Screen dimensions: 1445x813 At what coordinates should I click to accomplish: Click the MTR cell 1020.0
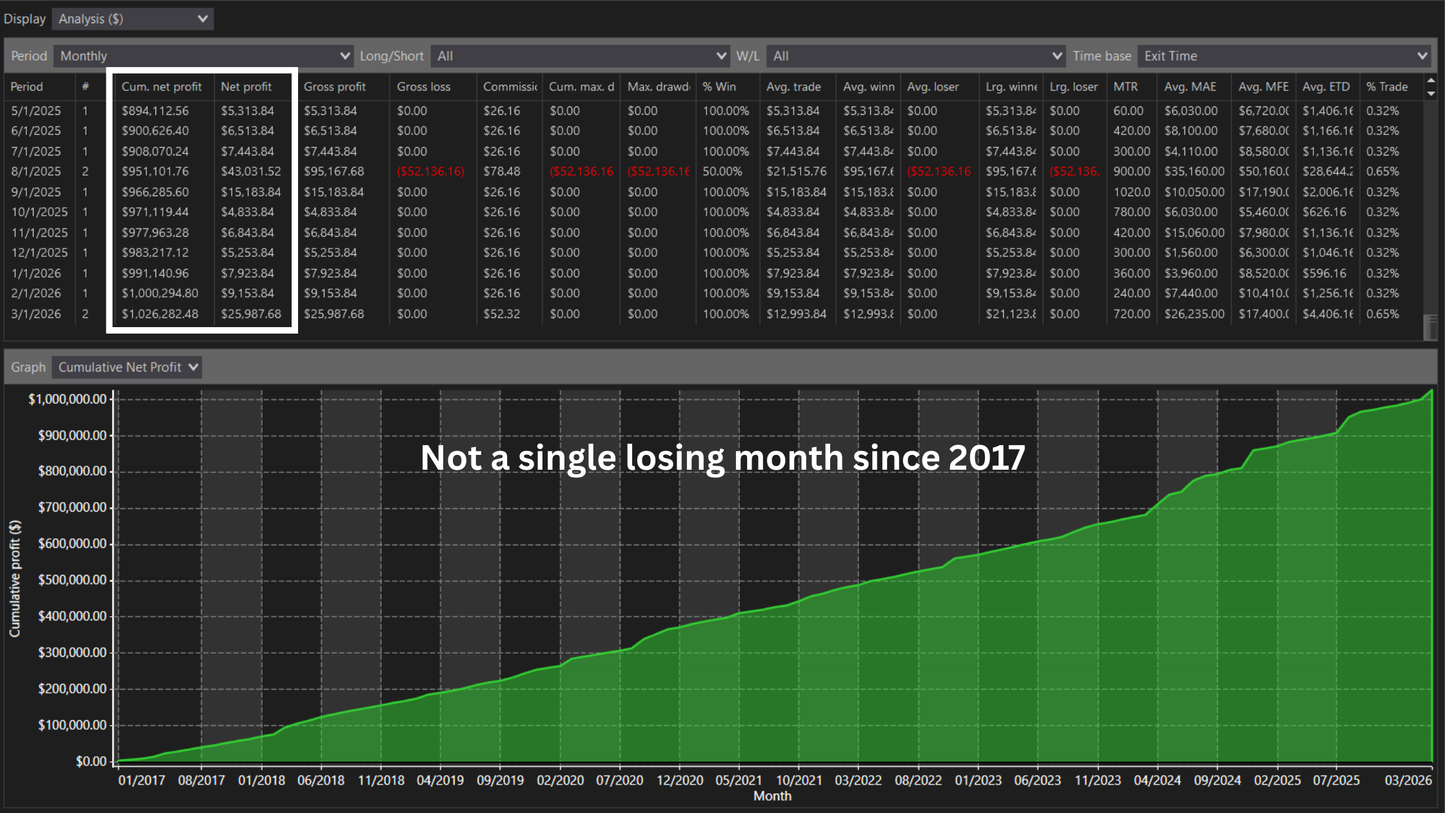1132,192
